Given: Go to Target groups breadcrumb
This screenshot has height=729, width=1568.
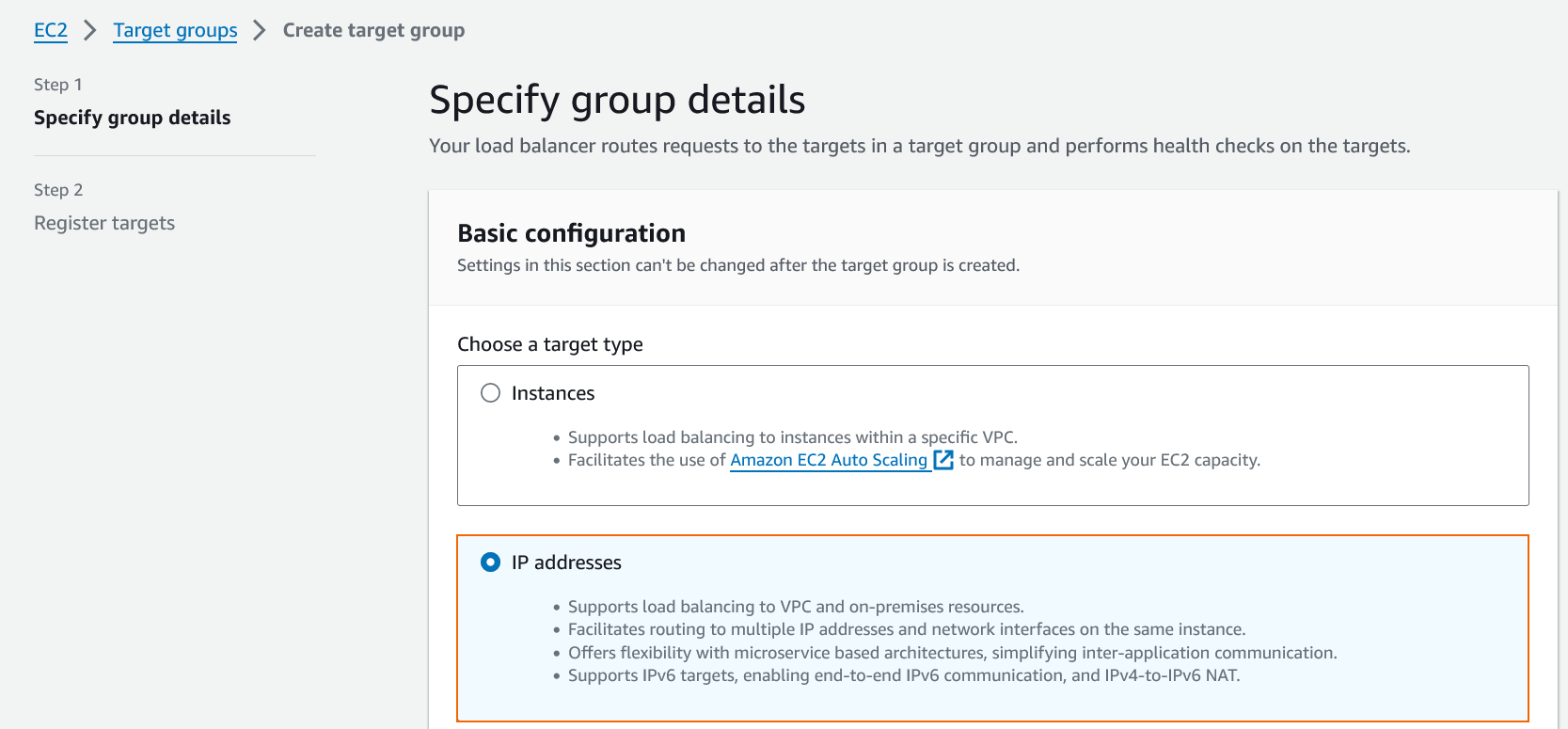Looking at the screenshot, I should [x=175, y=30].
